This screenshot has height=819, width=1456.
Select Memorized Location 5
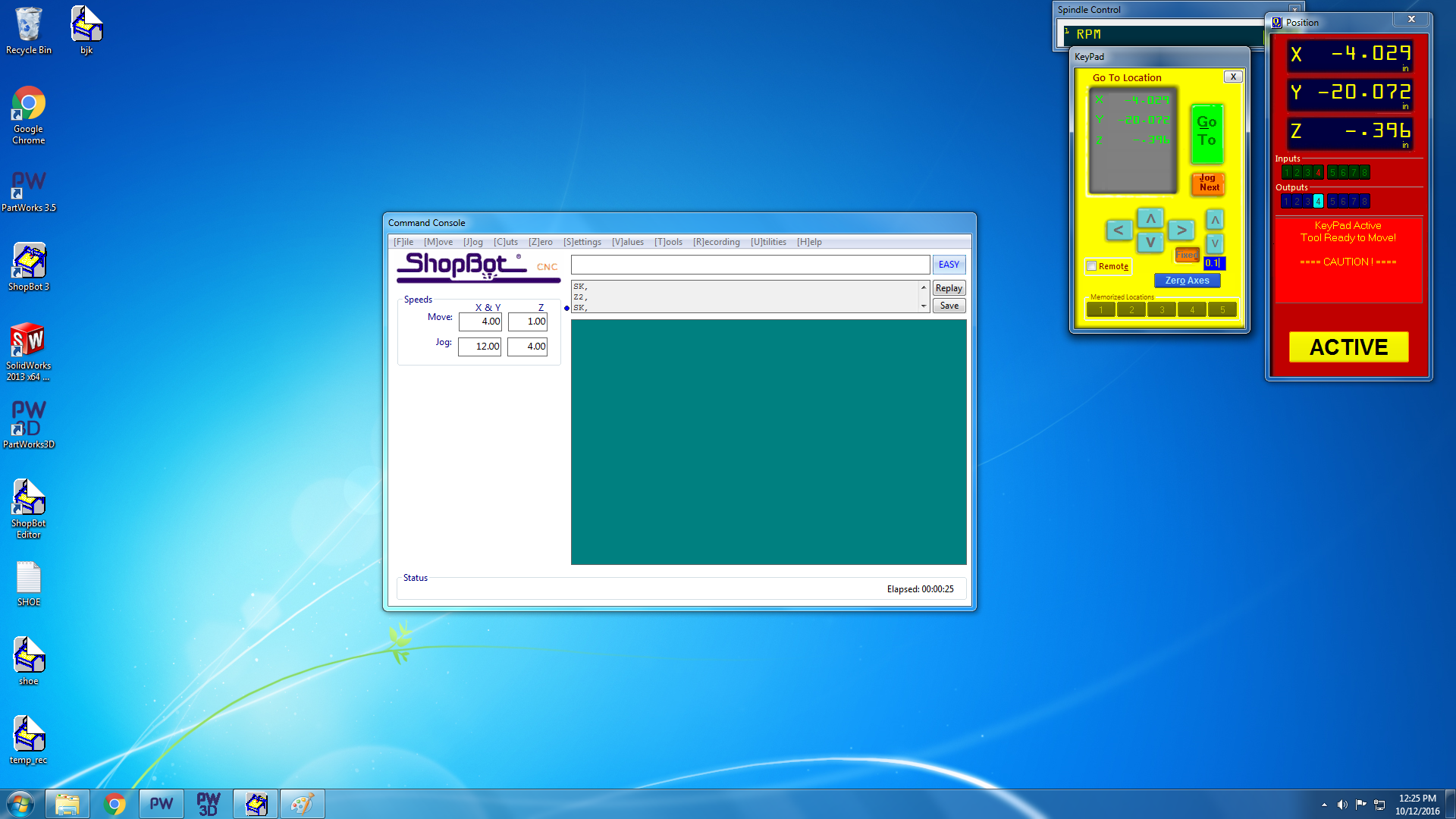pos(1222,309)
